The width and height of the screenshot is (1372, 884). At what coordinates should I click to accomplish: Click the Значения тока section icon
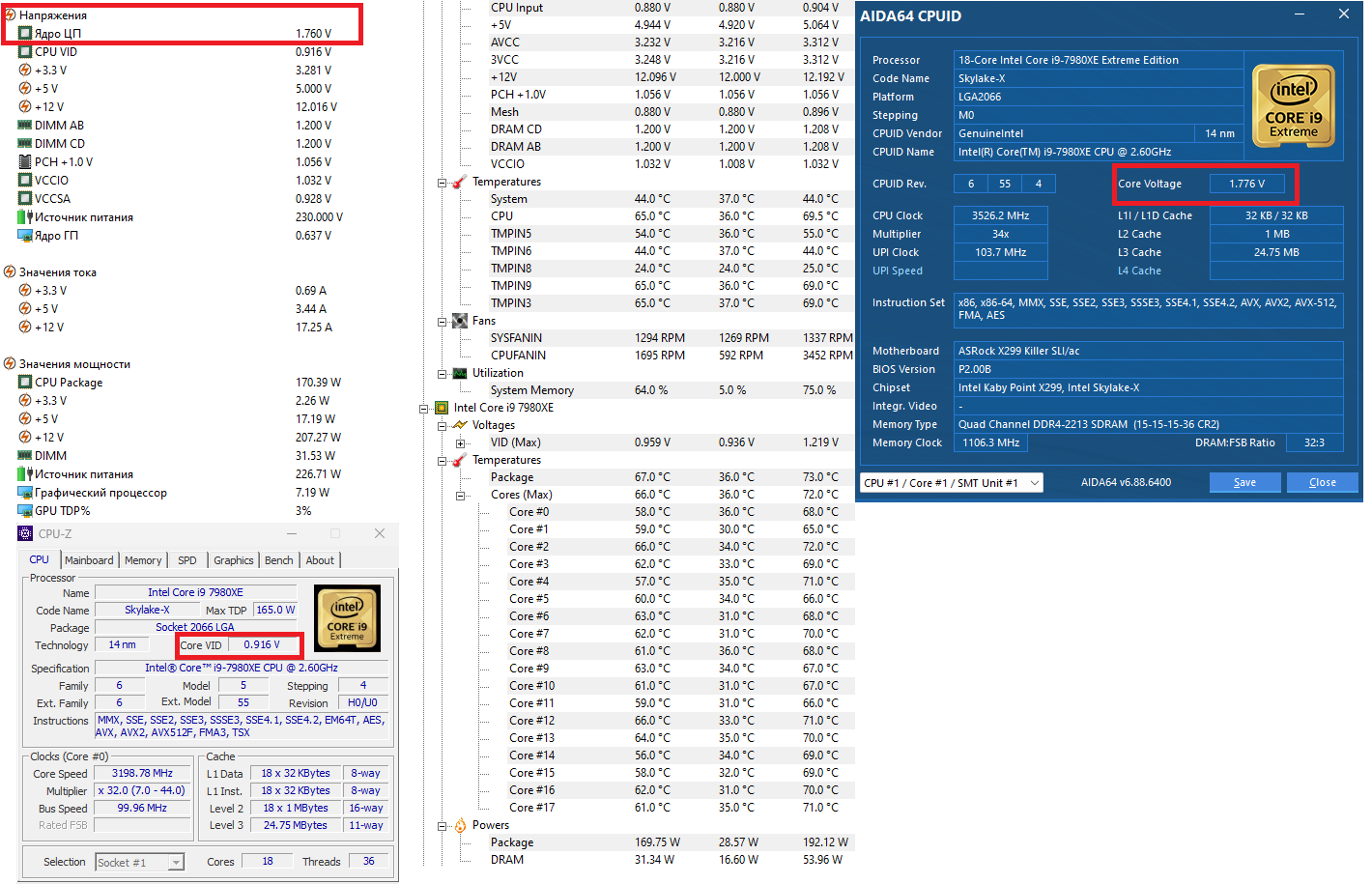(10, 271)
